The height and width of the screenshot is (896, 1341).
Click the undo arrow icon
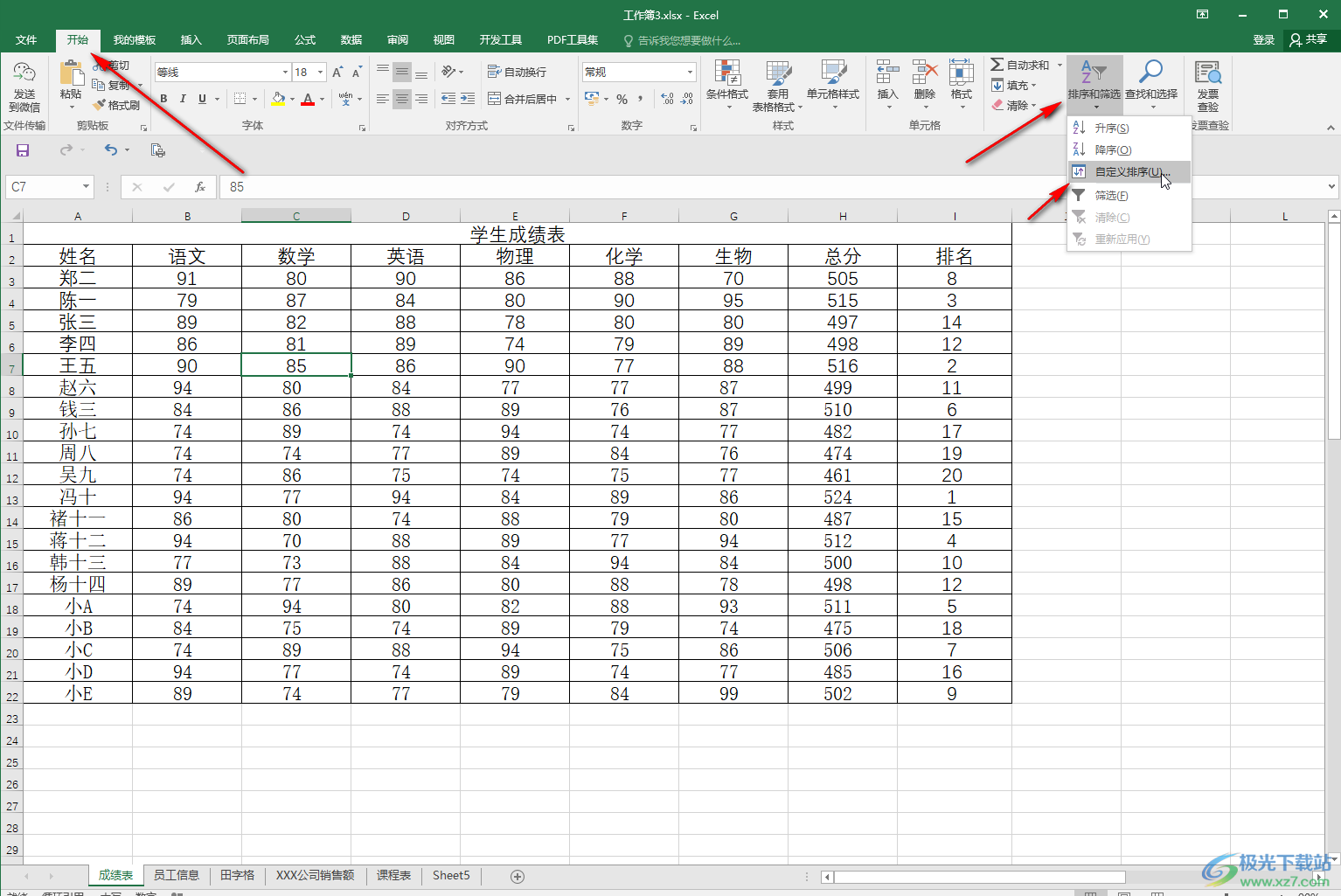[111, 150]
